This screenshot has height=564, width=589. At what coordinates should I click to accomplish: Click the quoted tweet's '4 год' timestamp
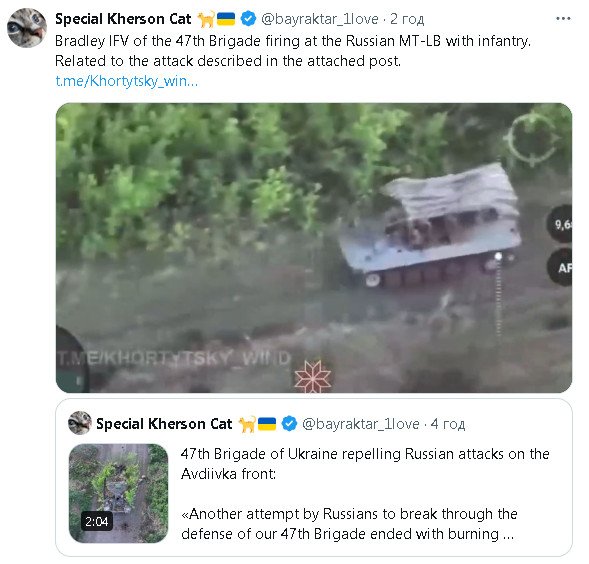pos(448,424)
